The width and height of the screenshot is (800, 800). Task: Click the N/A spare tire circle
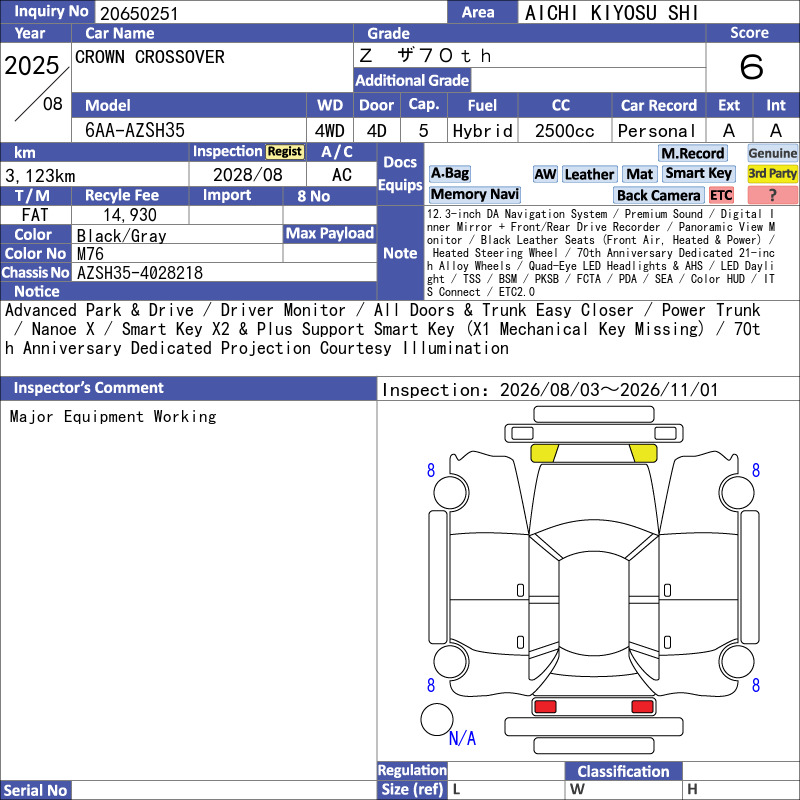tap(437, 719)
